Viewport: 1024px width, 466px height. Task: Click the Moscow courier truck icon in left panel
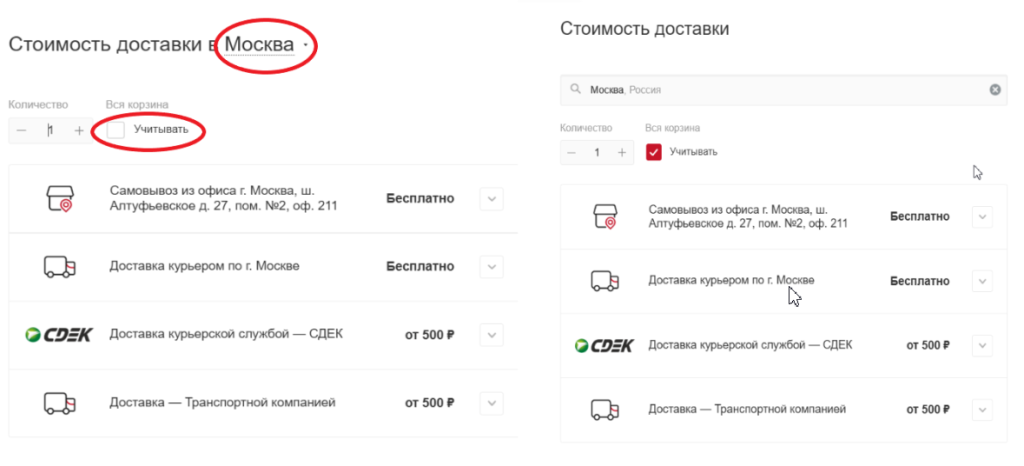pos(59,266)
